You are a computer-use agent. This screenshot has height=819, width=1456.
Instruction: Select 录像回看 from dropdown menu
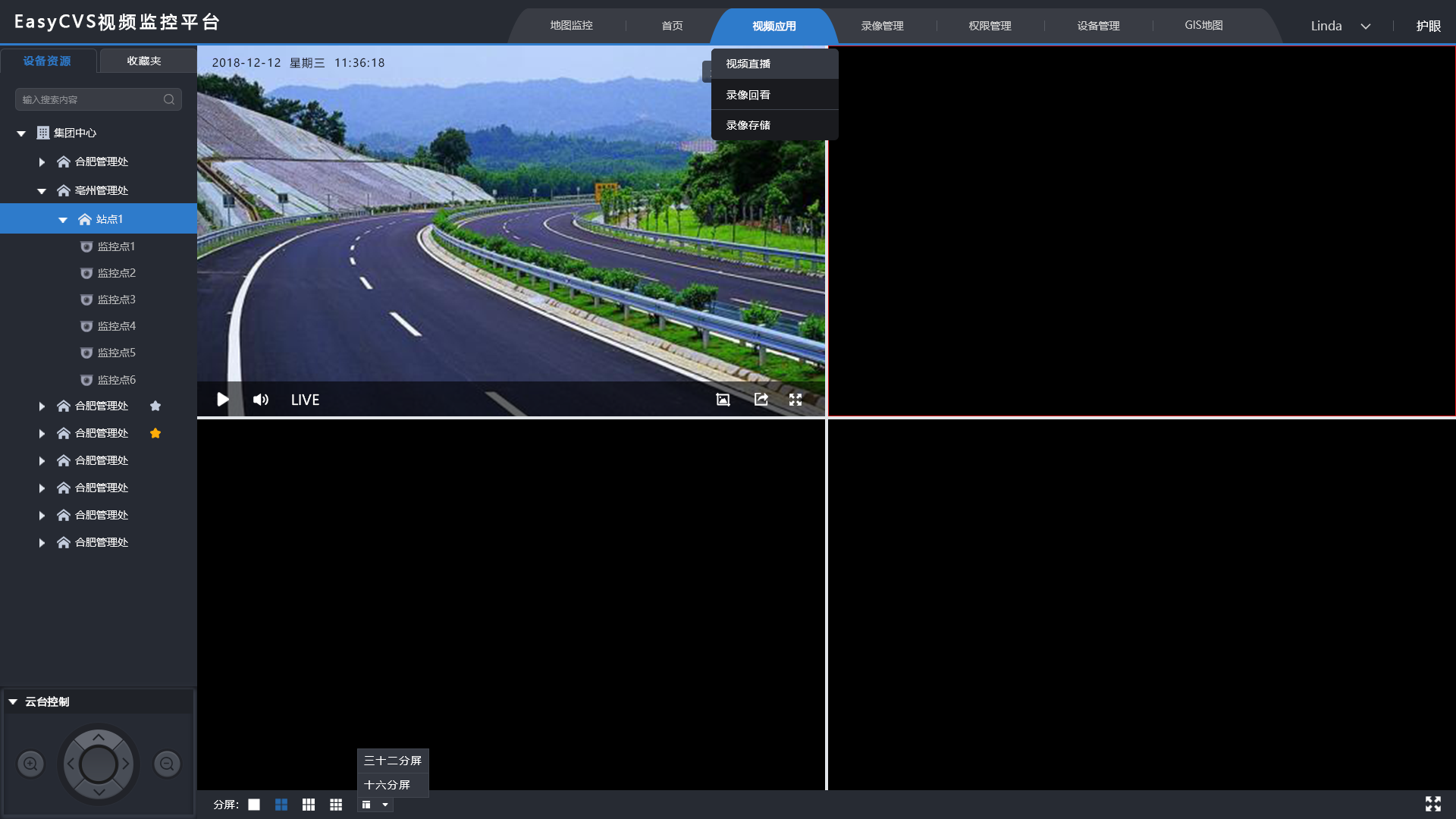click(x=748, y=95)
